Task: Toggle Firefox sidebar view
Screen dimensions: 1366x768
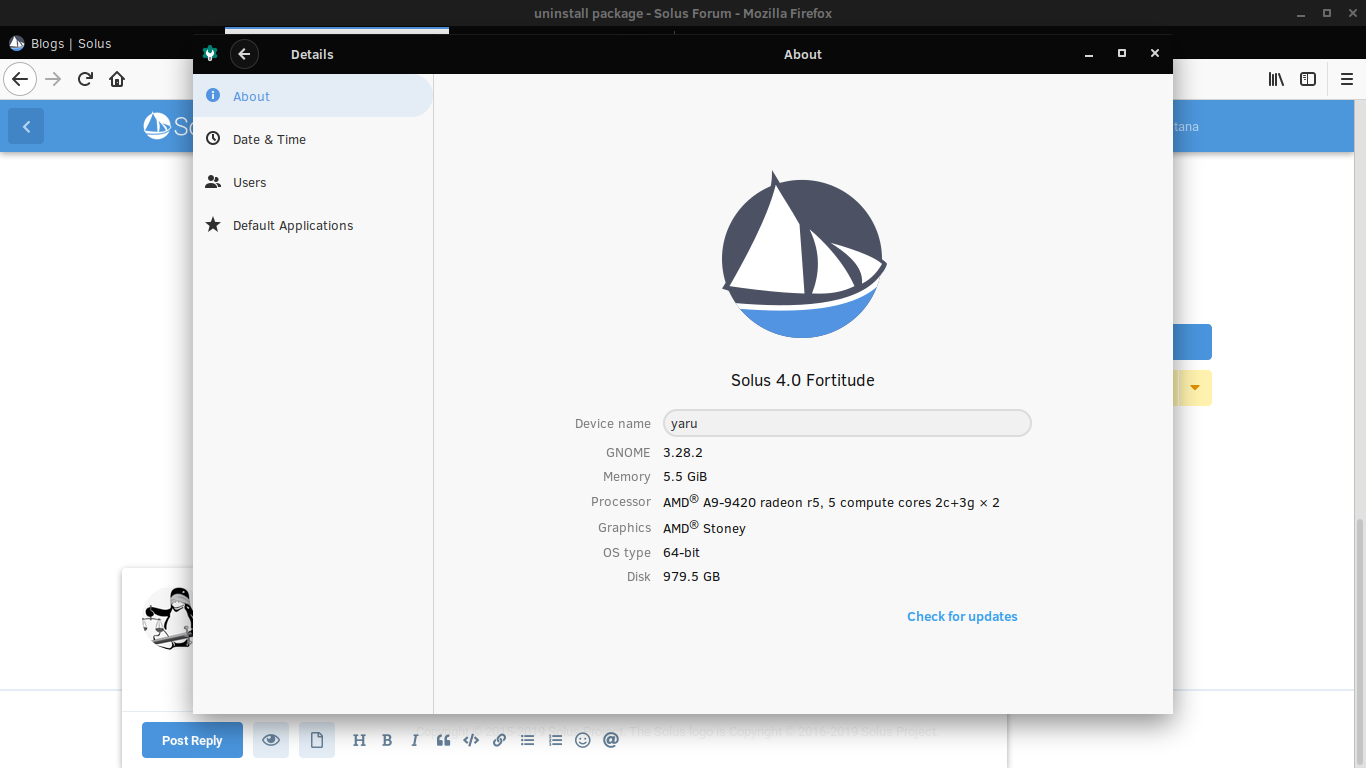Action: 1308,79
